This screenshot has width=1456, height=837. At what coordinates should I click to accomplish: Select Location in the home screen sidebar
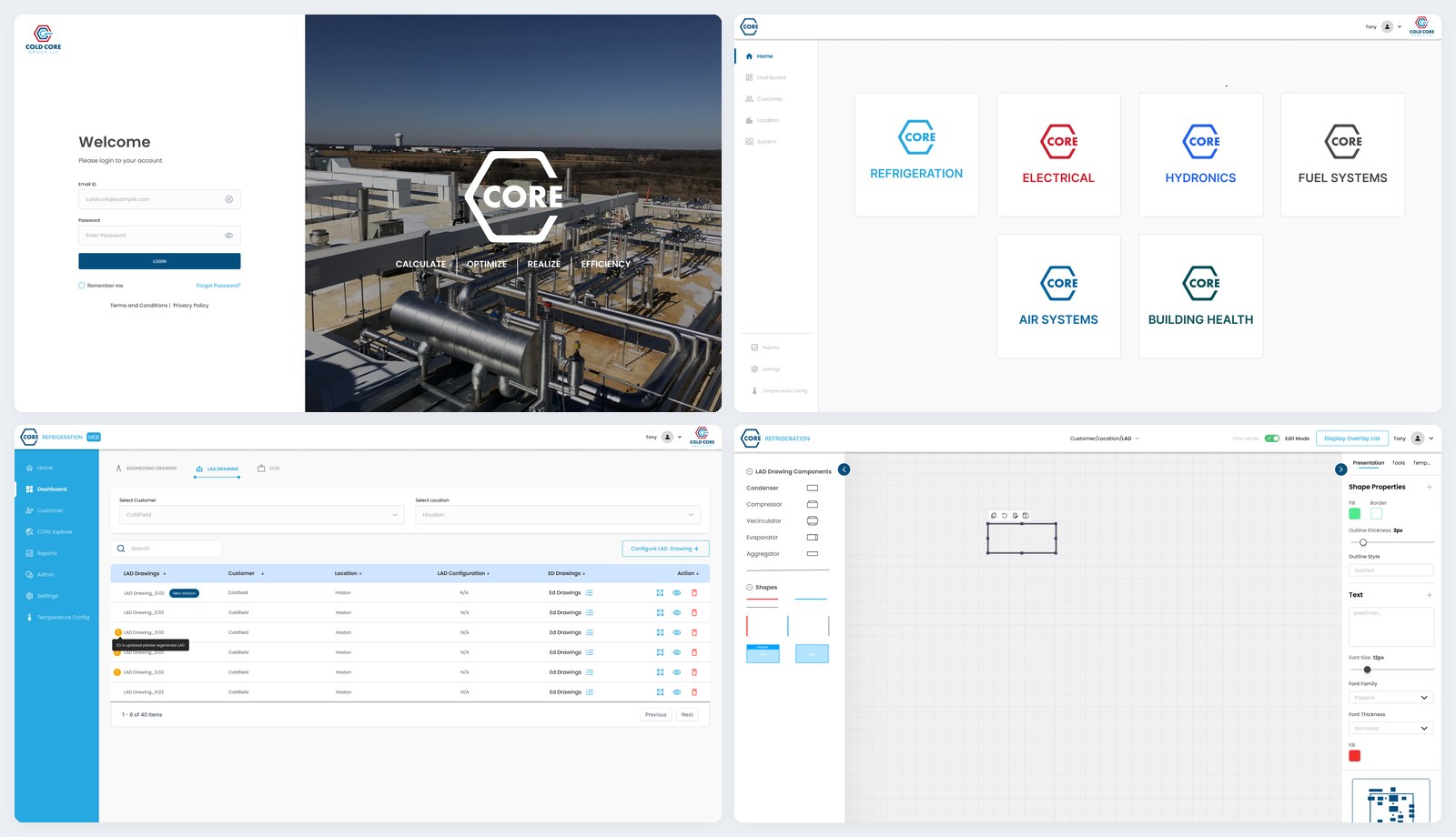tap(763, 120)
